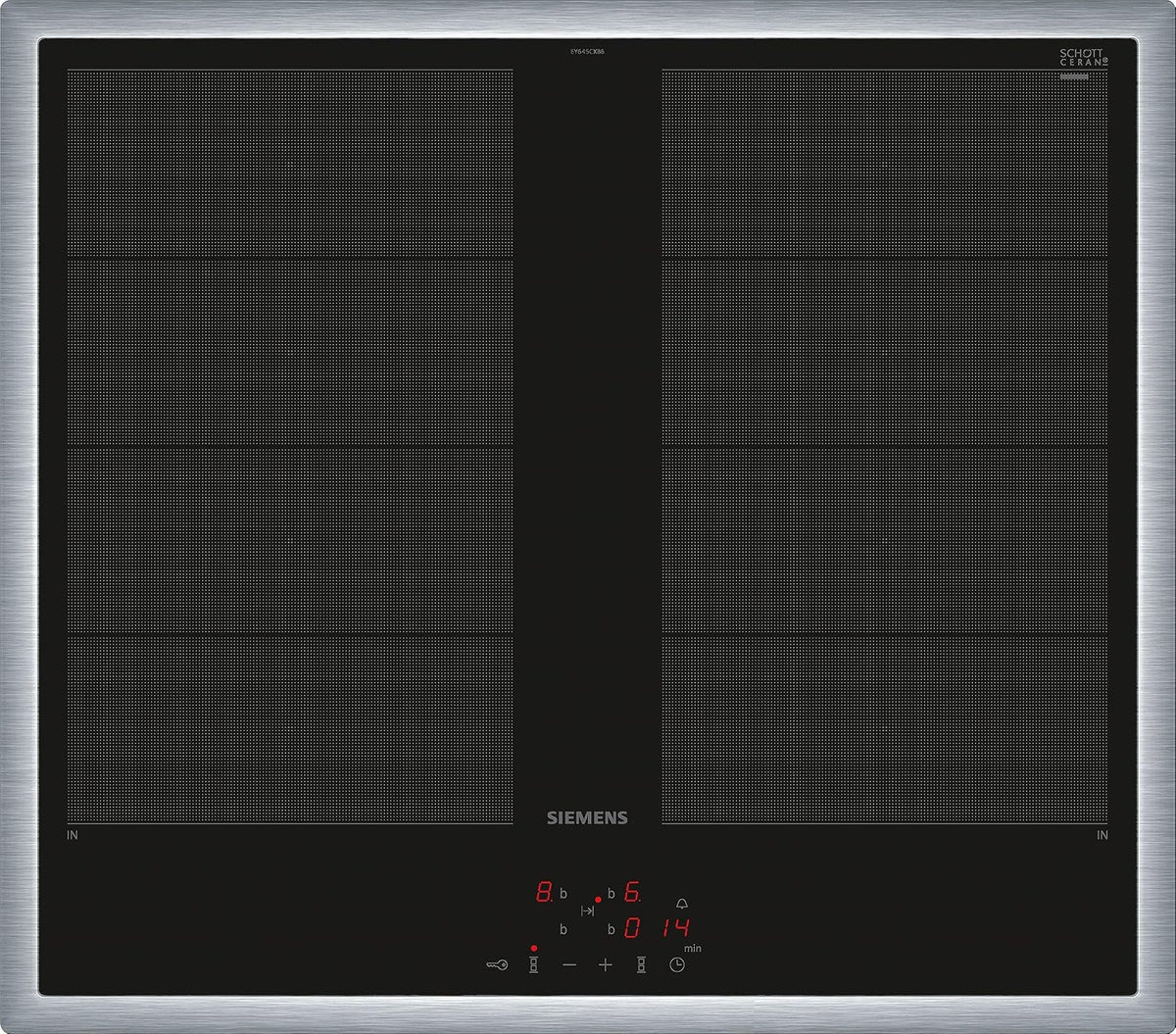Tap the frontmost segment of the right cooking zone
Viewport: 1176px width, 1034px height.
click(x=885, y=729)
